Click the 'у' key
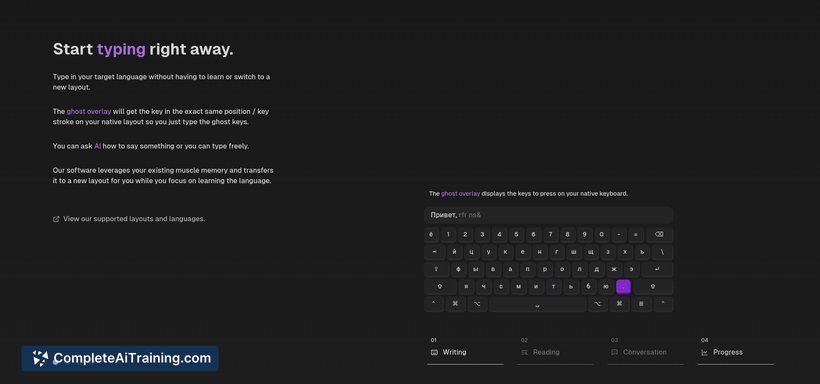820x384 pixels. (488, 252)
